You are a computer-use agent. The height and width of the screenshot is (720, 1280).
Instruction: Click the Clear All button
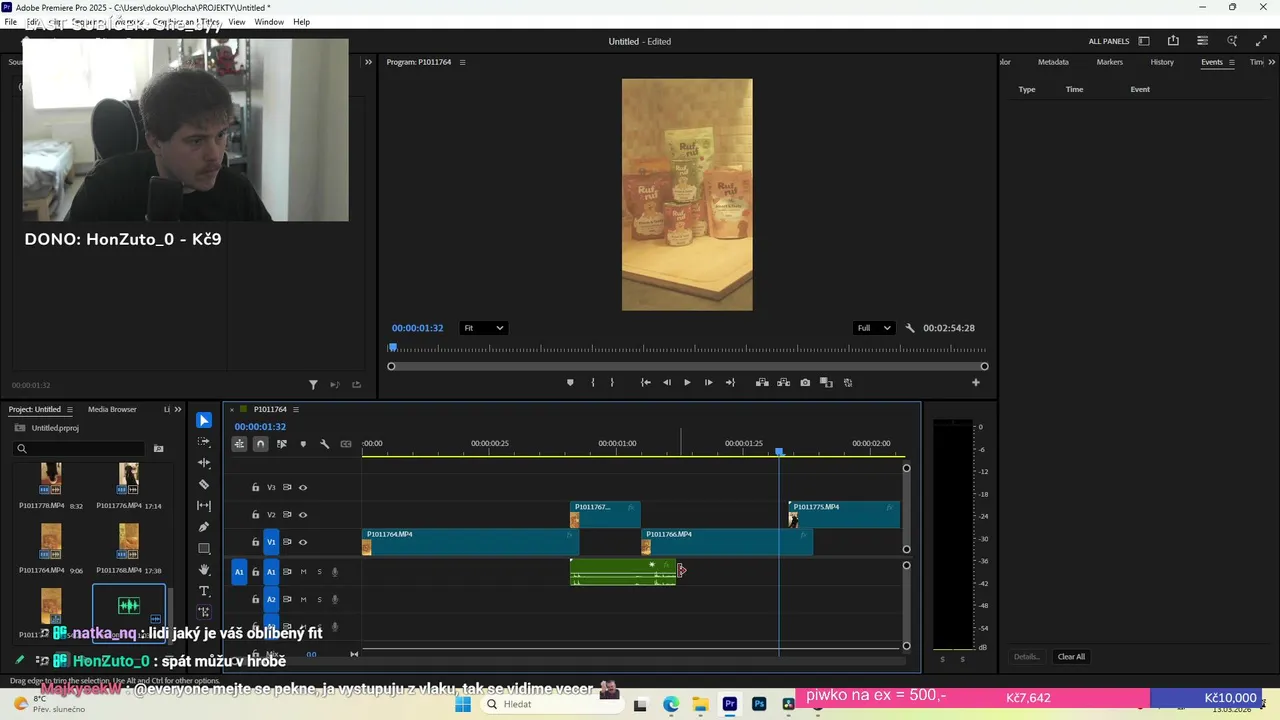[1071, 657]
